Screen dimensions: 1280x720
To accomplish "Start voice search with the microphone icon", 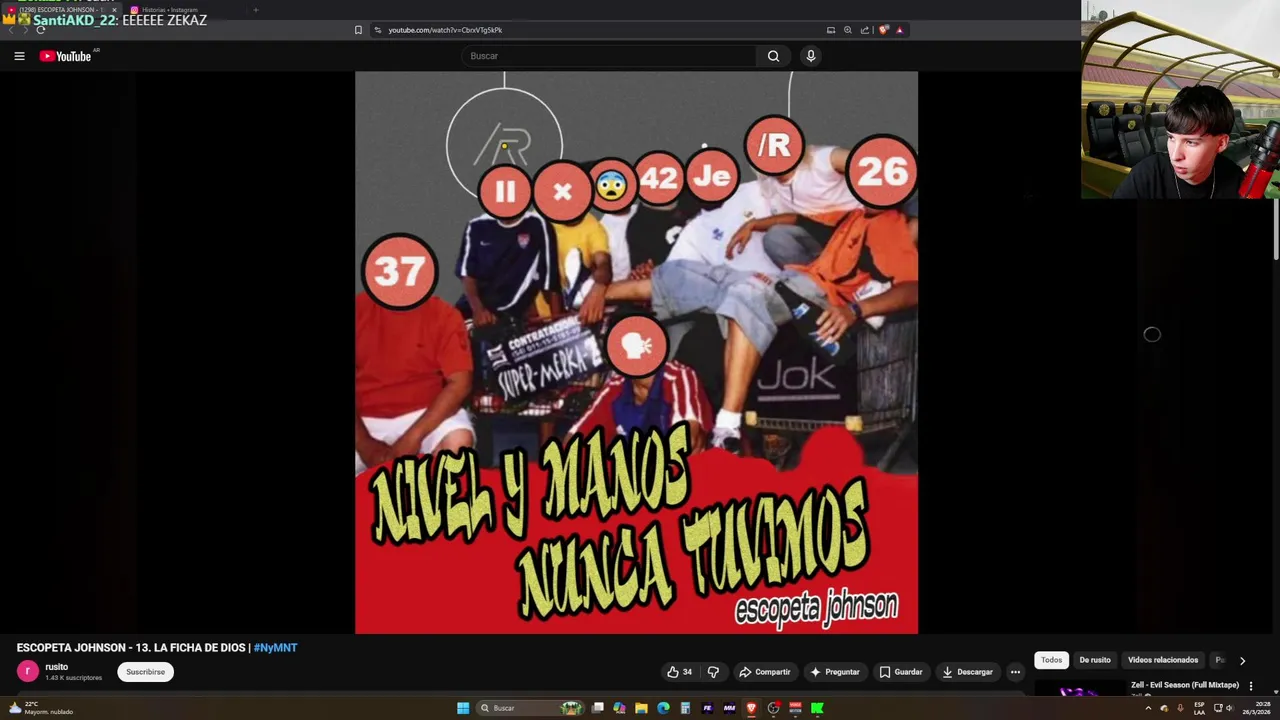I will [x=811, y=56].
